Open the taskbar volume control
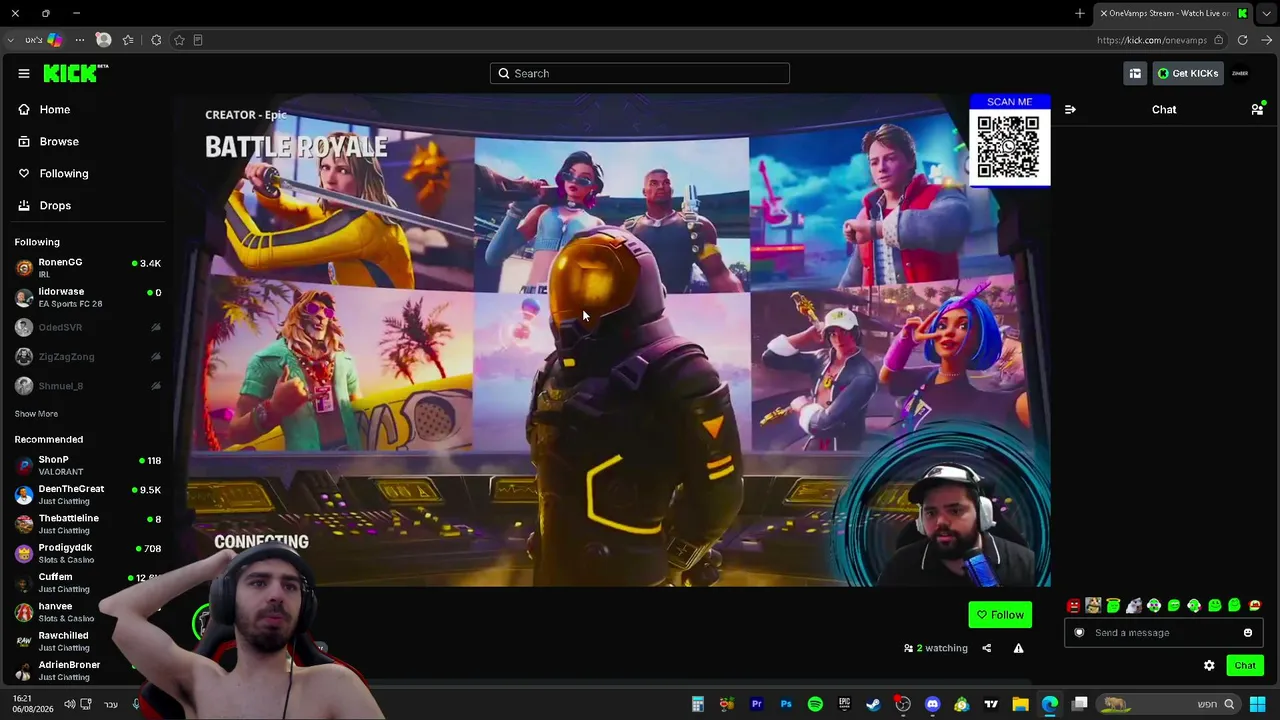1280x720 pixels. pos(69,704)
